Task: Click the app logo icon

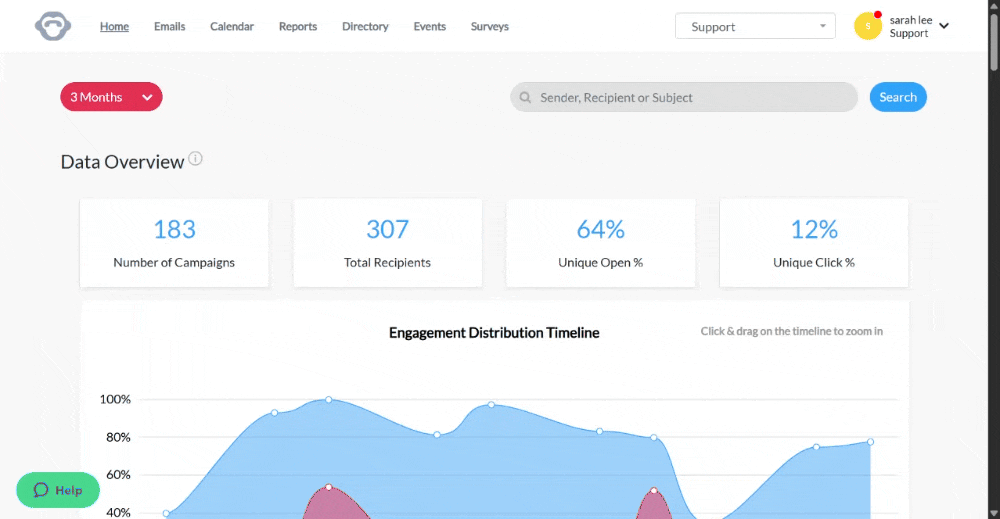Action: [x=53, y=26]
